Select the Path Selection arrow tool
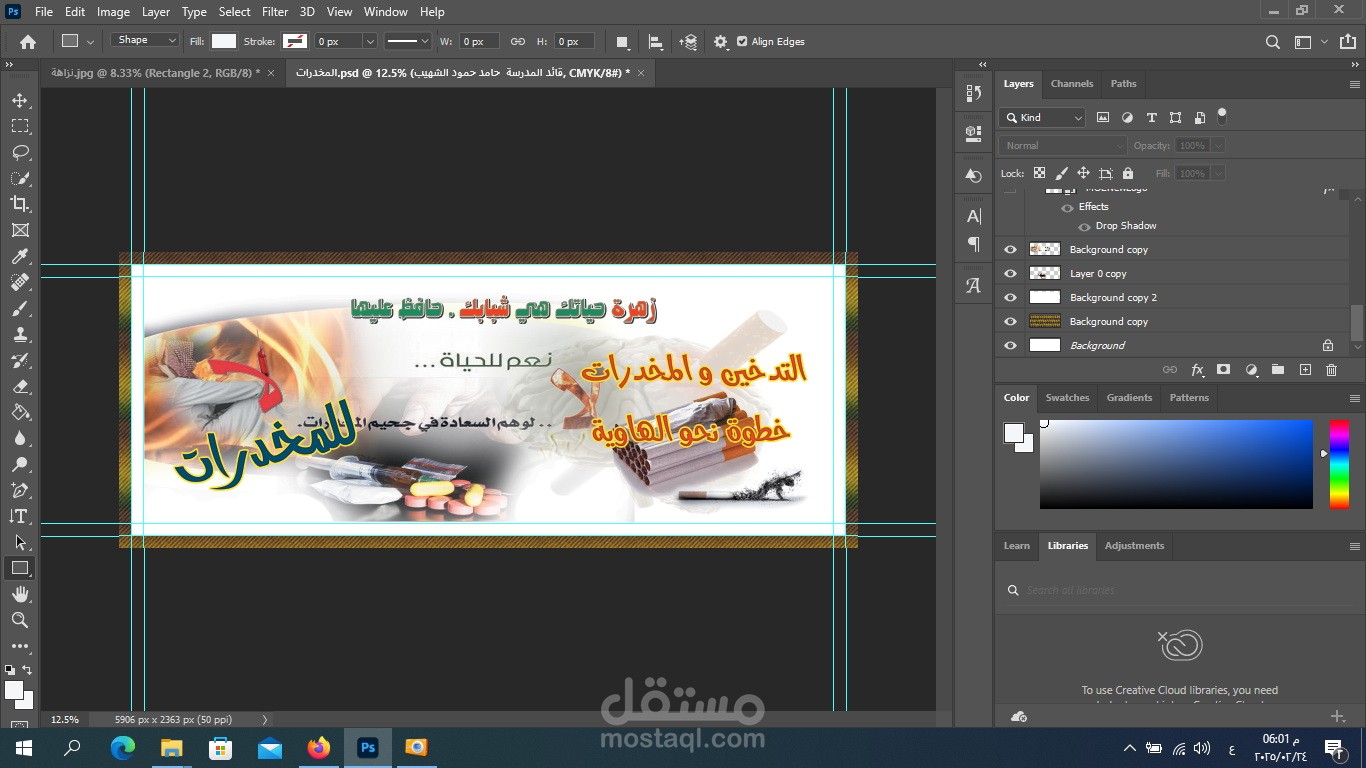This screenshot has width=1366, height=768. coord(20,542)
